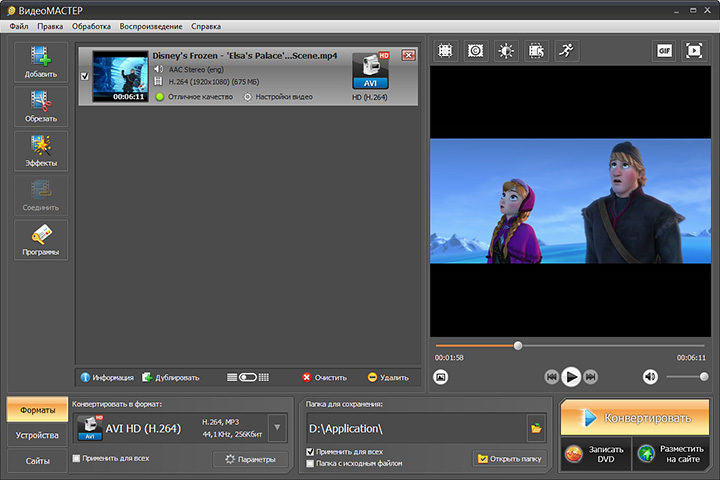The image size is (720, 480).
Task: Click Дублировать to duplicate the video
Action: (170, 378)
